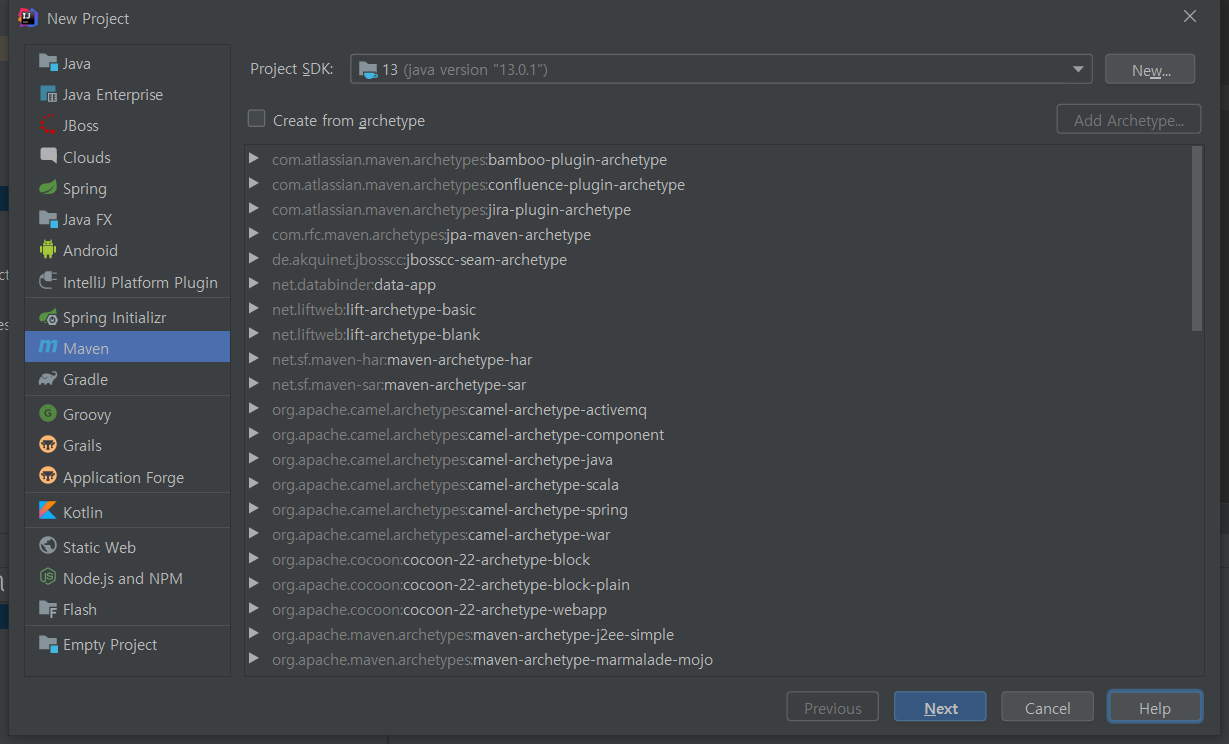Select the Kotlin project generator icon
Screen dimensions: 1229x744
pos(47,510)
